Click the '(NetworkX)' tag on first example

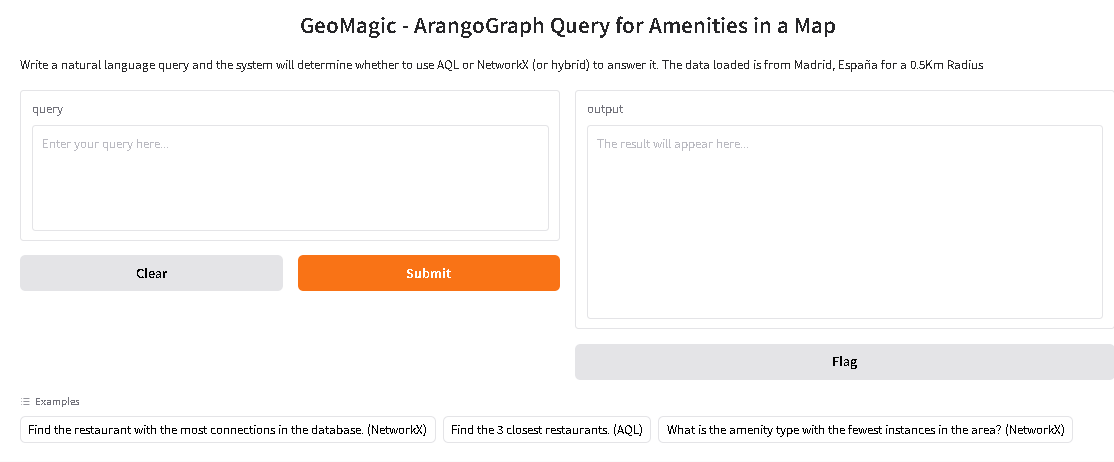point(397,430)
